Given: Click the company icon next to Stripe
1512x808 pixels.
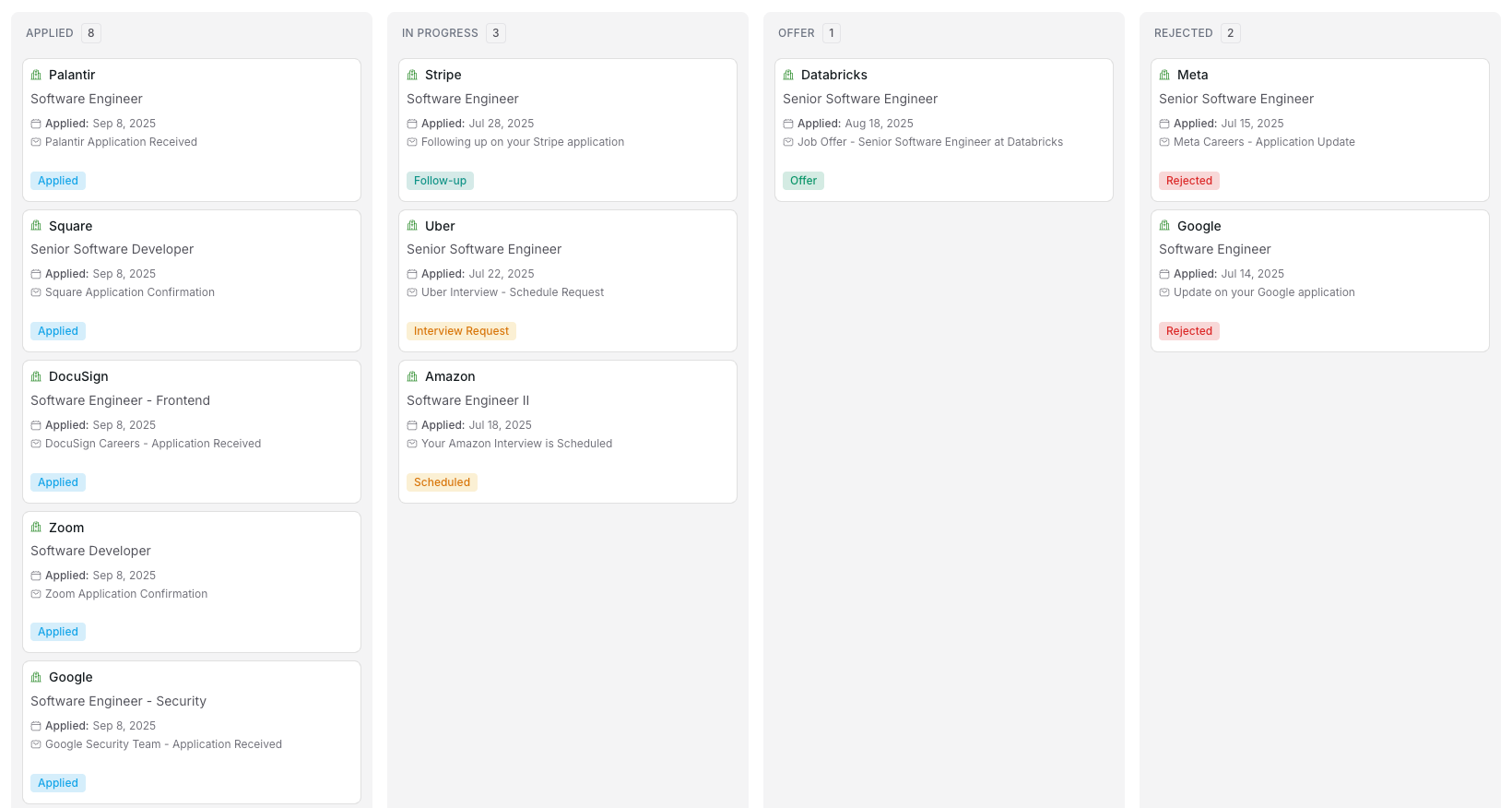Looking at the screenshot, I should (412, 75).
